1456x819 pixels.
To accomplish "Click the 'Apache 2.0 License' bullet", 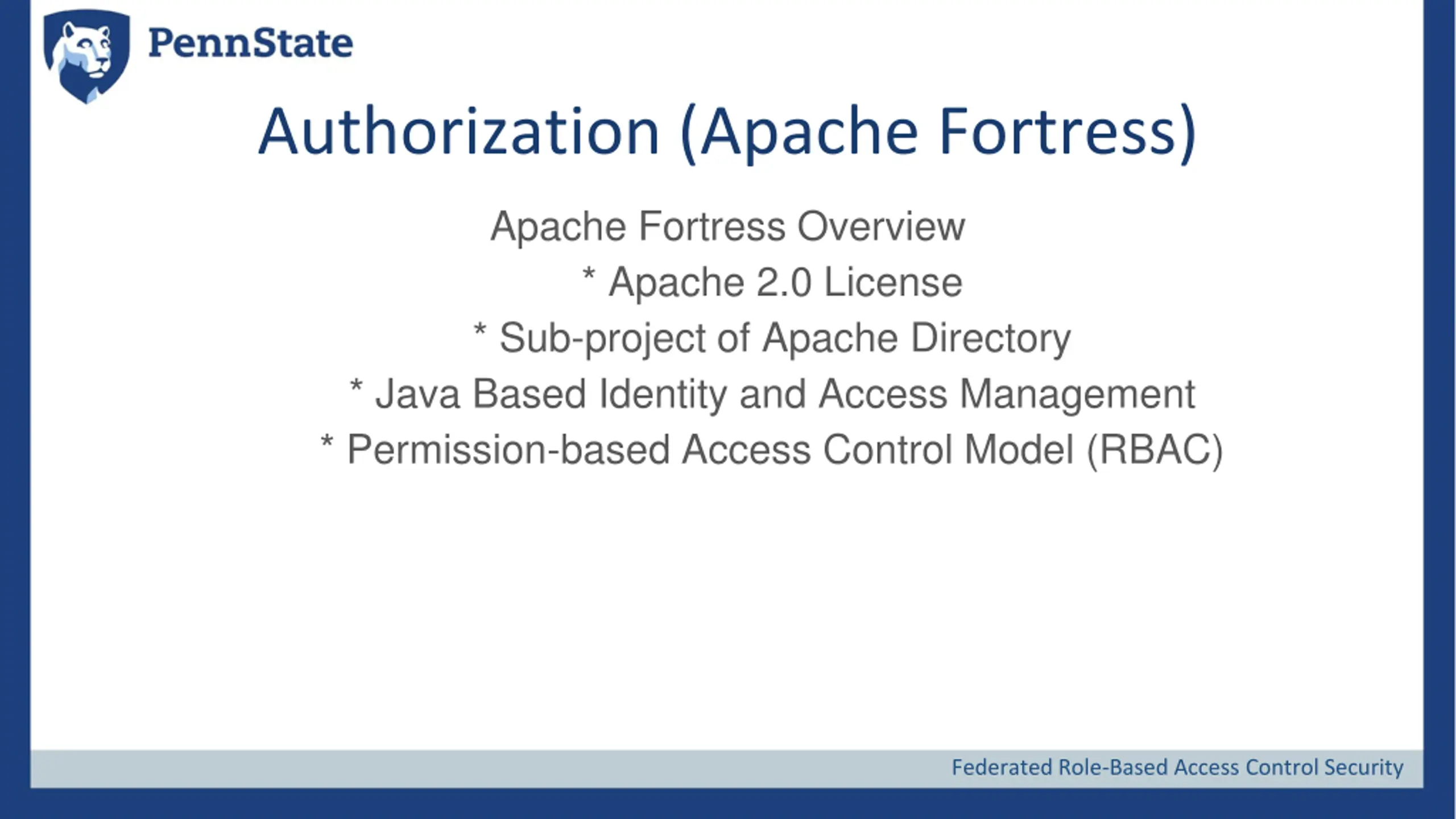I will 772,283.
